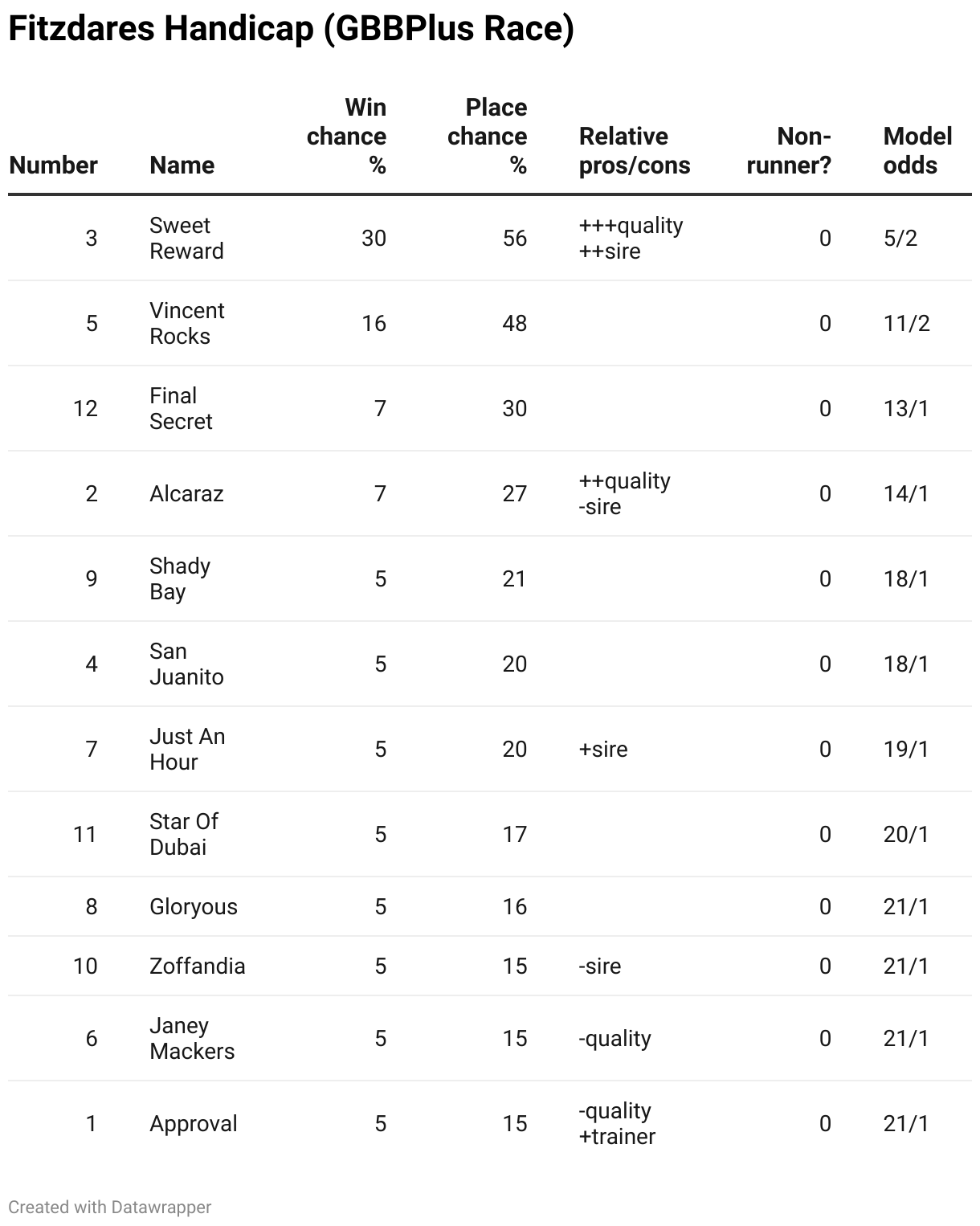Select the Just An Hour name
This screenshot has width=980, height=1226.
coord(187,749)
